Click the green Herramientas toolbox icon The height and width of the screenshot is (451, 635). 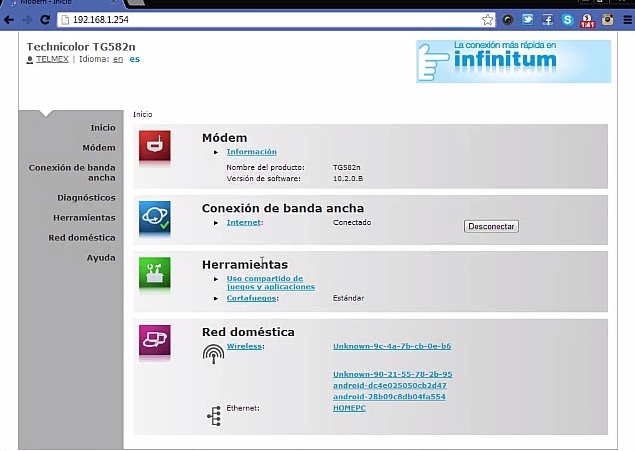point(154,275)
